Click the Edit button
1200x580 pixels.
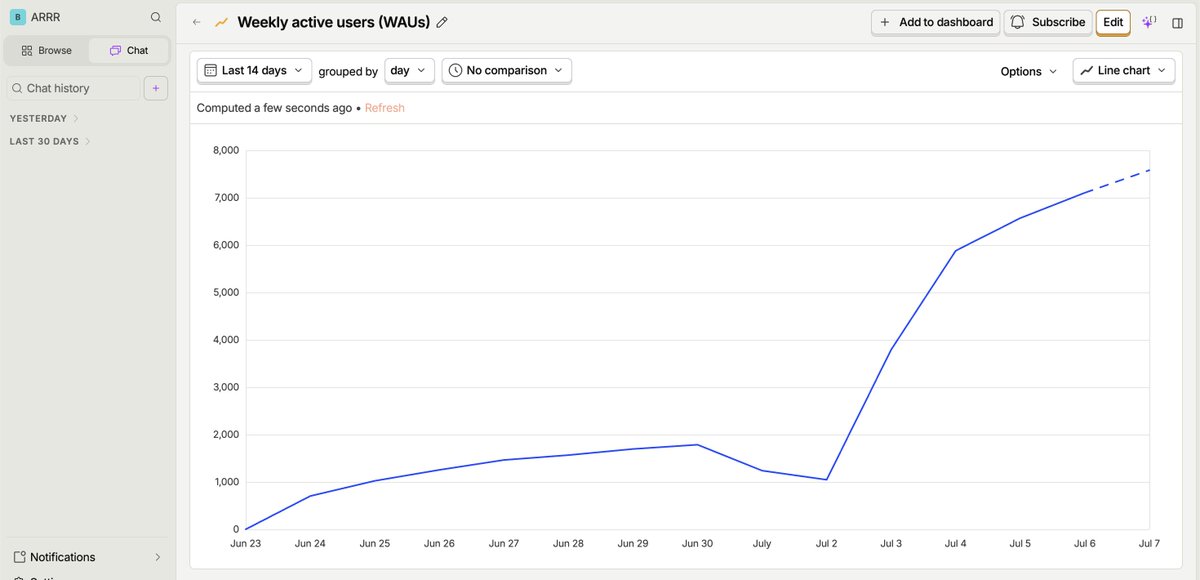click(x=1113, y=22)
